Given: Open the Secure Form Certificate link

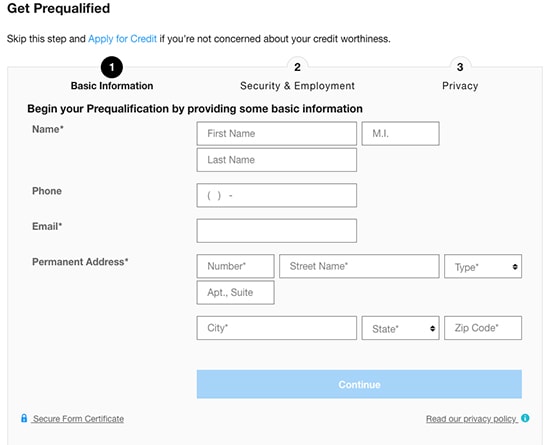Looking at the screenshot, I should click(x=78, y=419).
